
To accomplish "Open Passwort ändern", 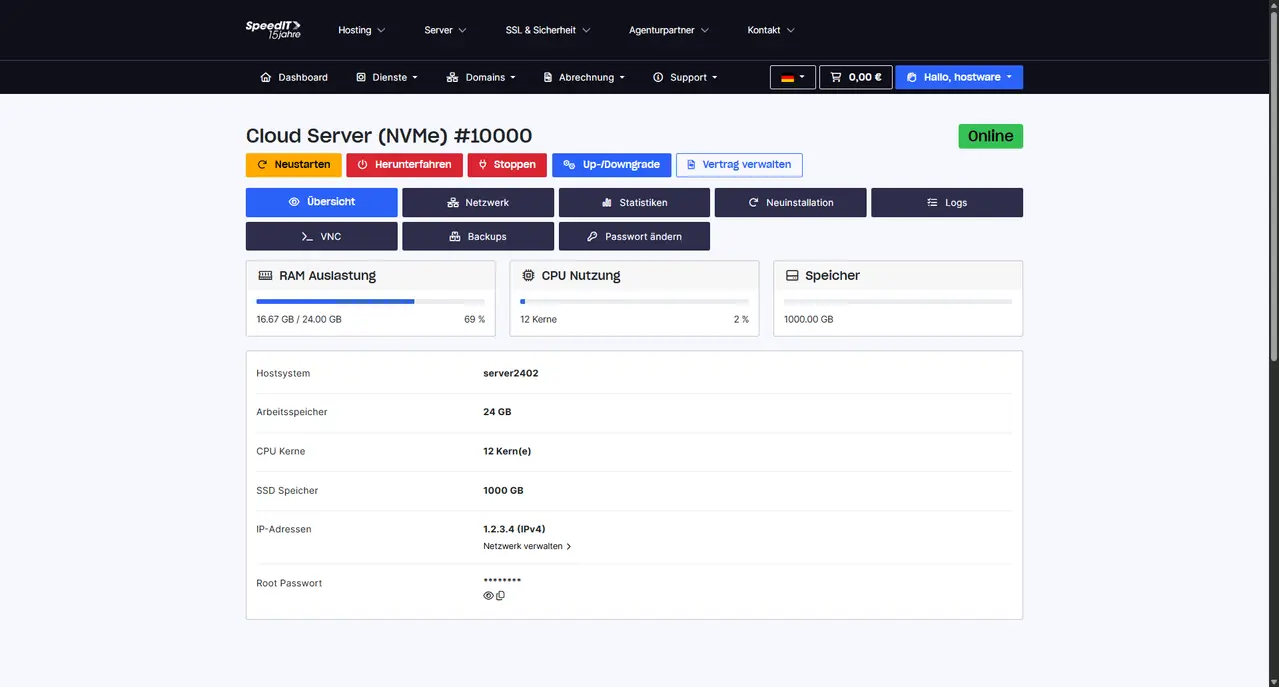I will (635, 236).
